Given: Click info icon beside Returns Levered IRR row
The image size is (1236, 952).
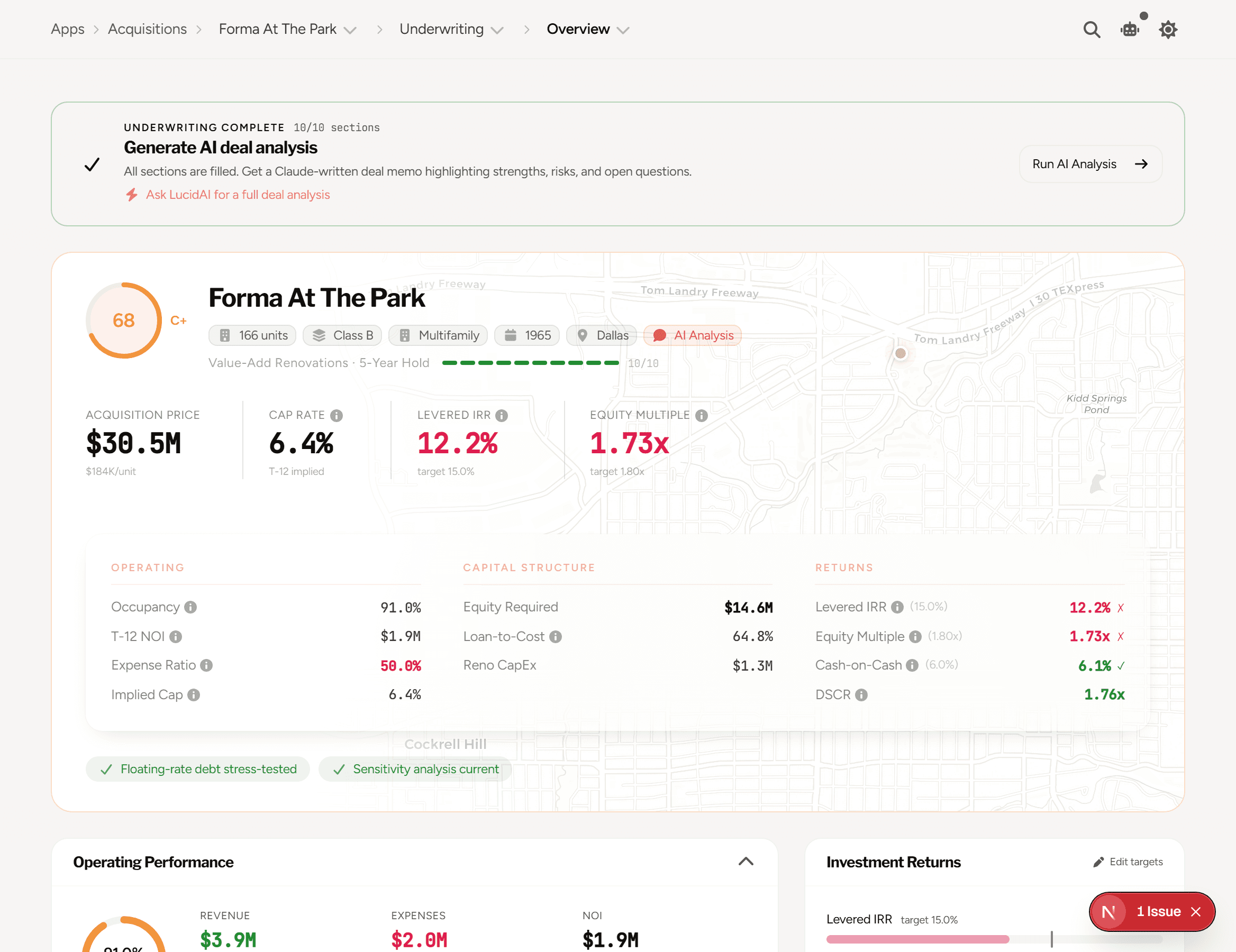Looking at the screenshot, I should point(897,607).
